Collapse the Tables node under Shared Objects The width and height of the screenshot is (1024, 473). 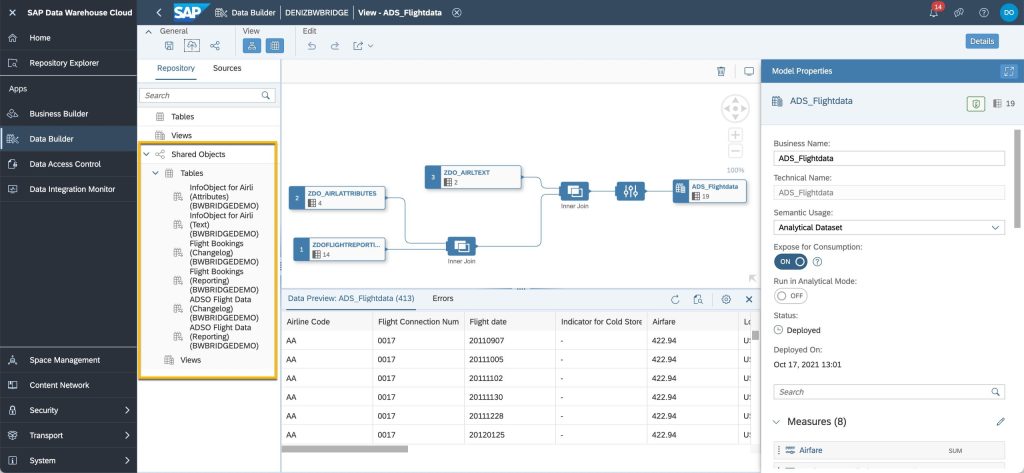(155, 173)
